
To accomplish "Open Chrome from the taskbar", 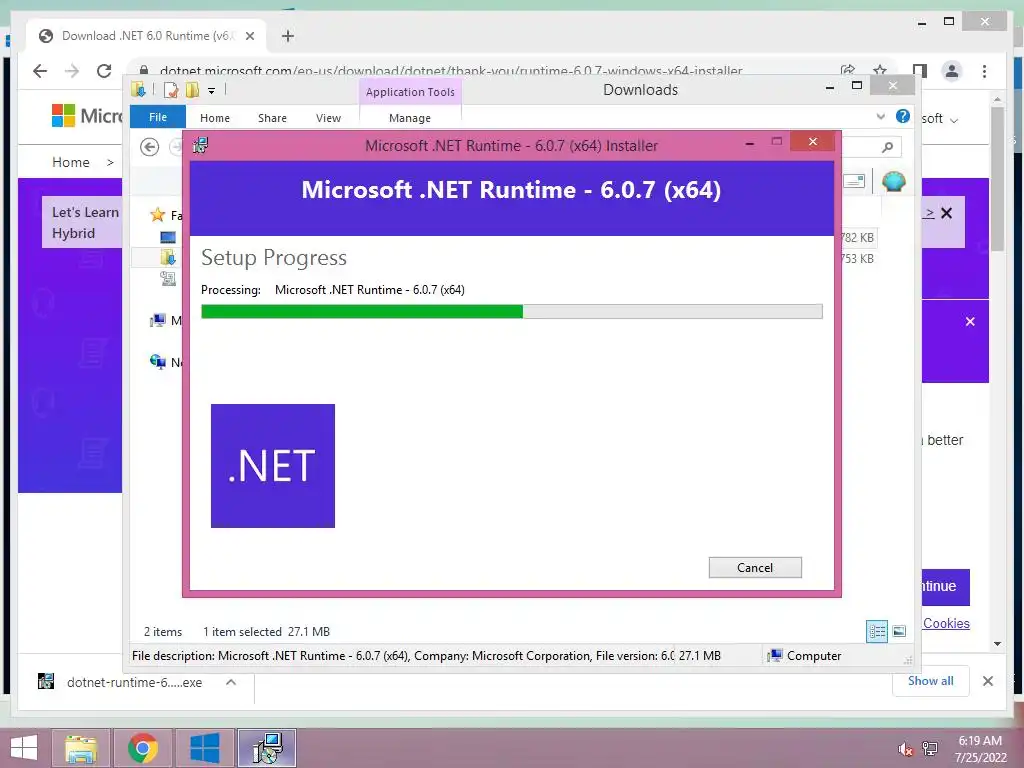I will [x=142, y=748].
